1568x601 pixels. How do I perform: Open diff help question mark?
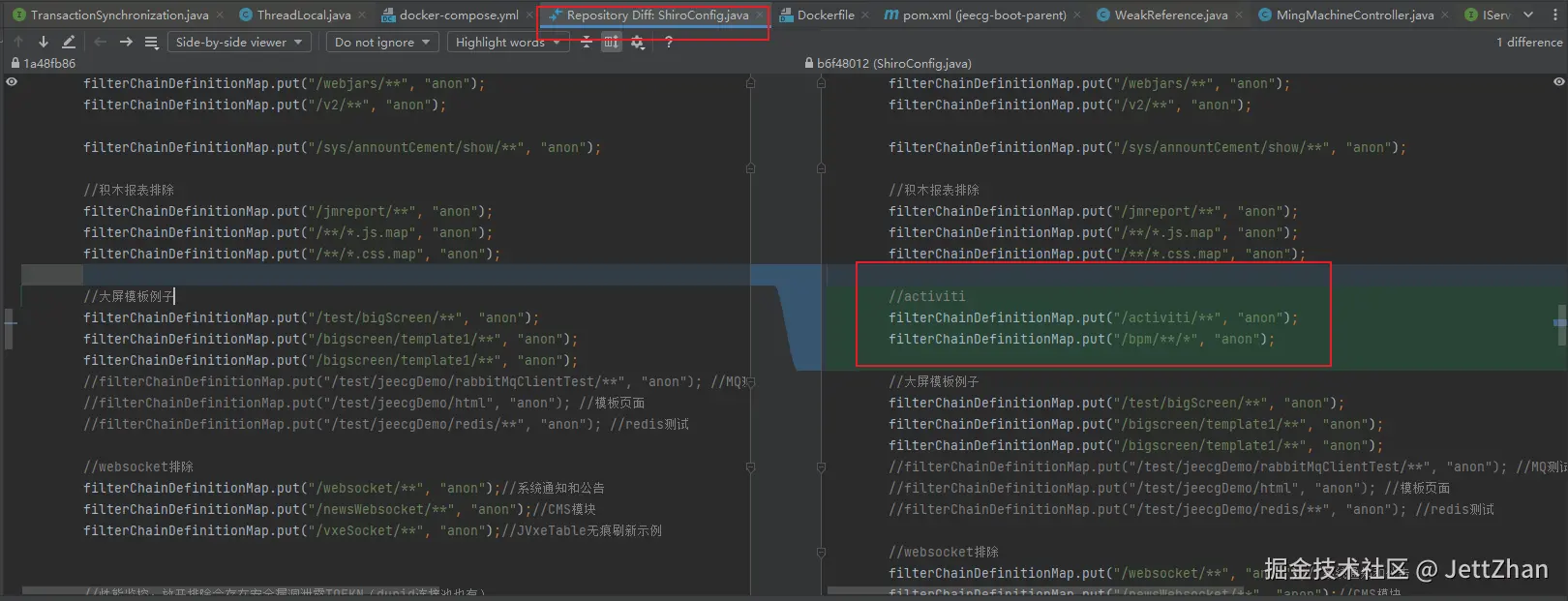pos(669,42)
